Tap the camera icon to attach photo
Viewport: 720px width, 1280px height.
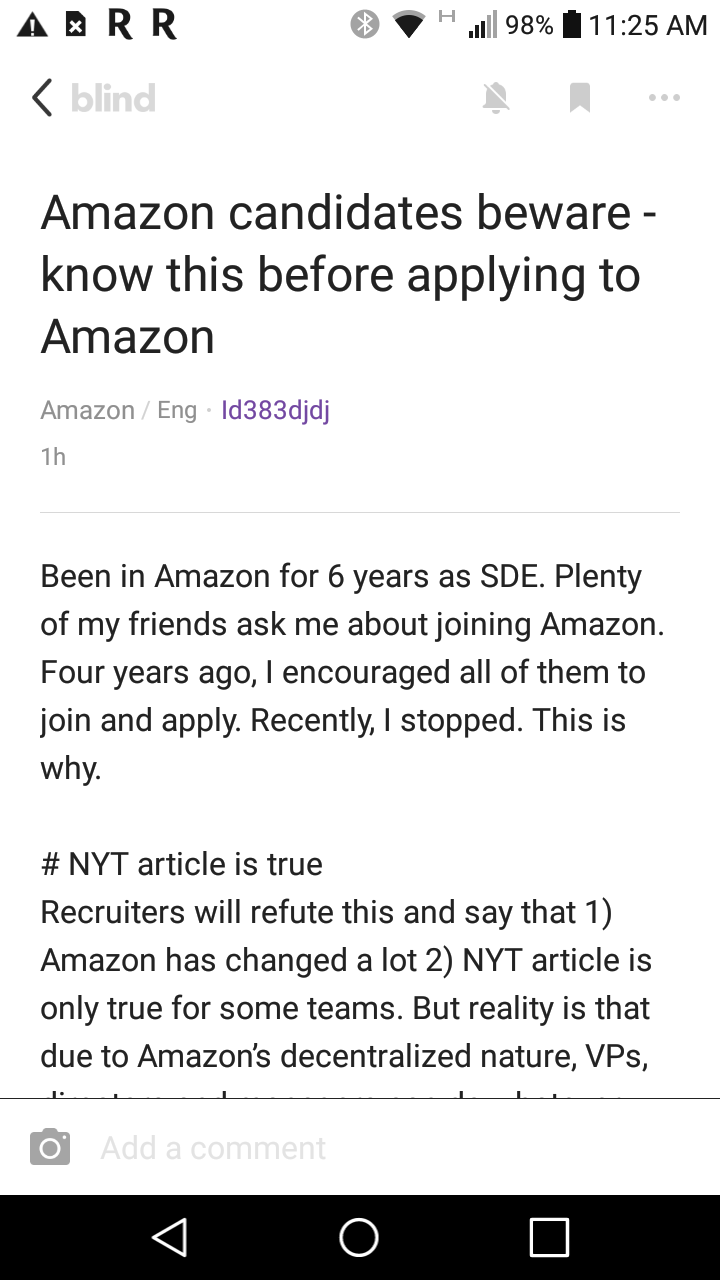[50, 1147]
